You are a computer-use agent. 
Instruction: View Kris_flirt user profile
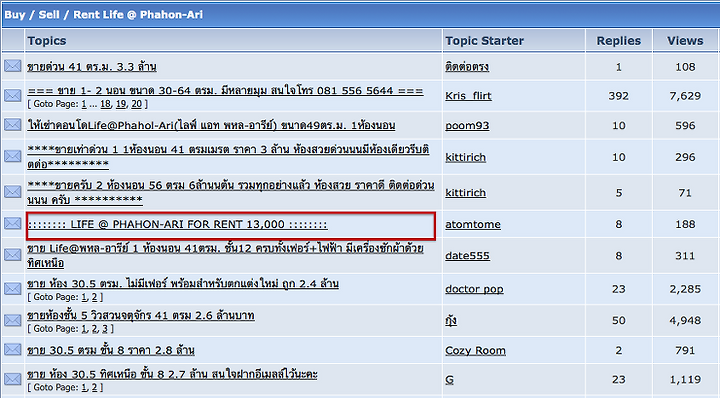[468, 96]
